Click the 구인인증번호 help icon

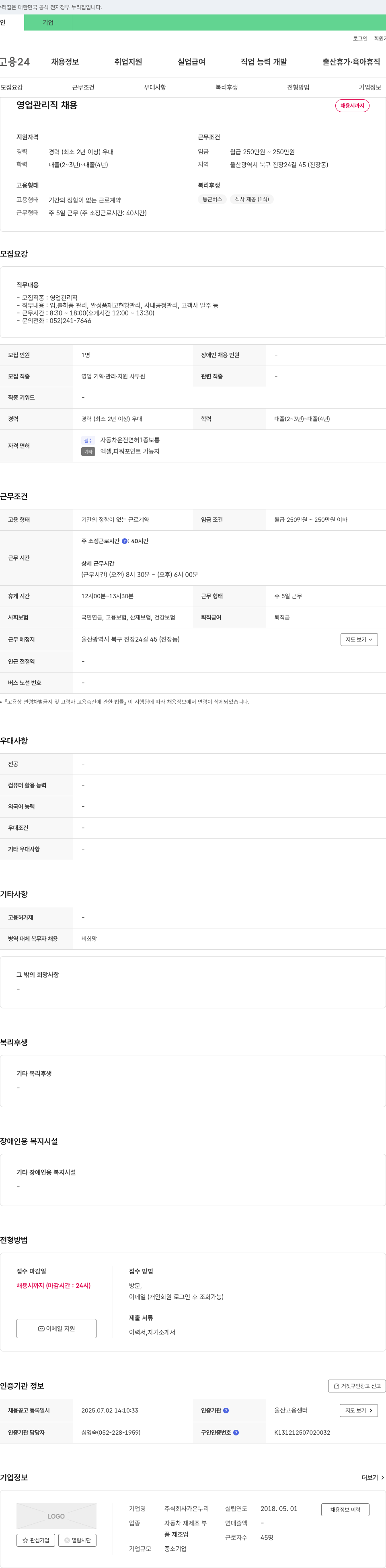click(x=236, y=1432)
